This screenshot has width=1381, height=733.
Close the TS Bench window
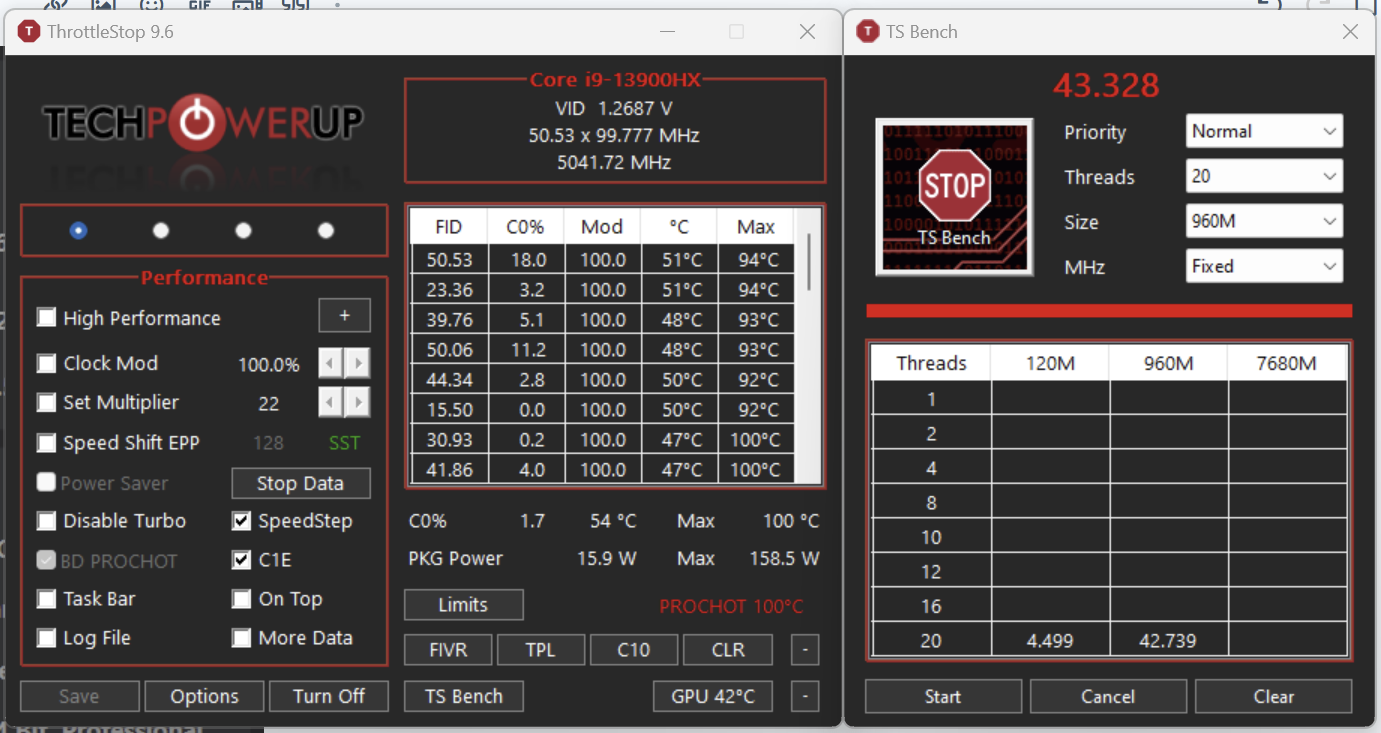pyautogui.click(x=1350, y=32)
